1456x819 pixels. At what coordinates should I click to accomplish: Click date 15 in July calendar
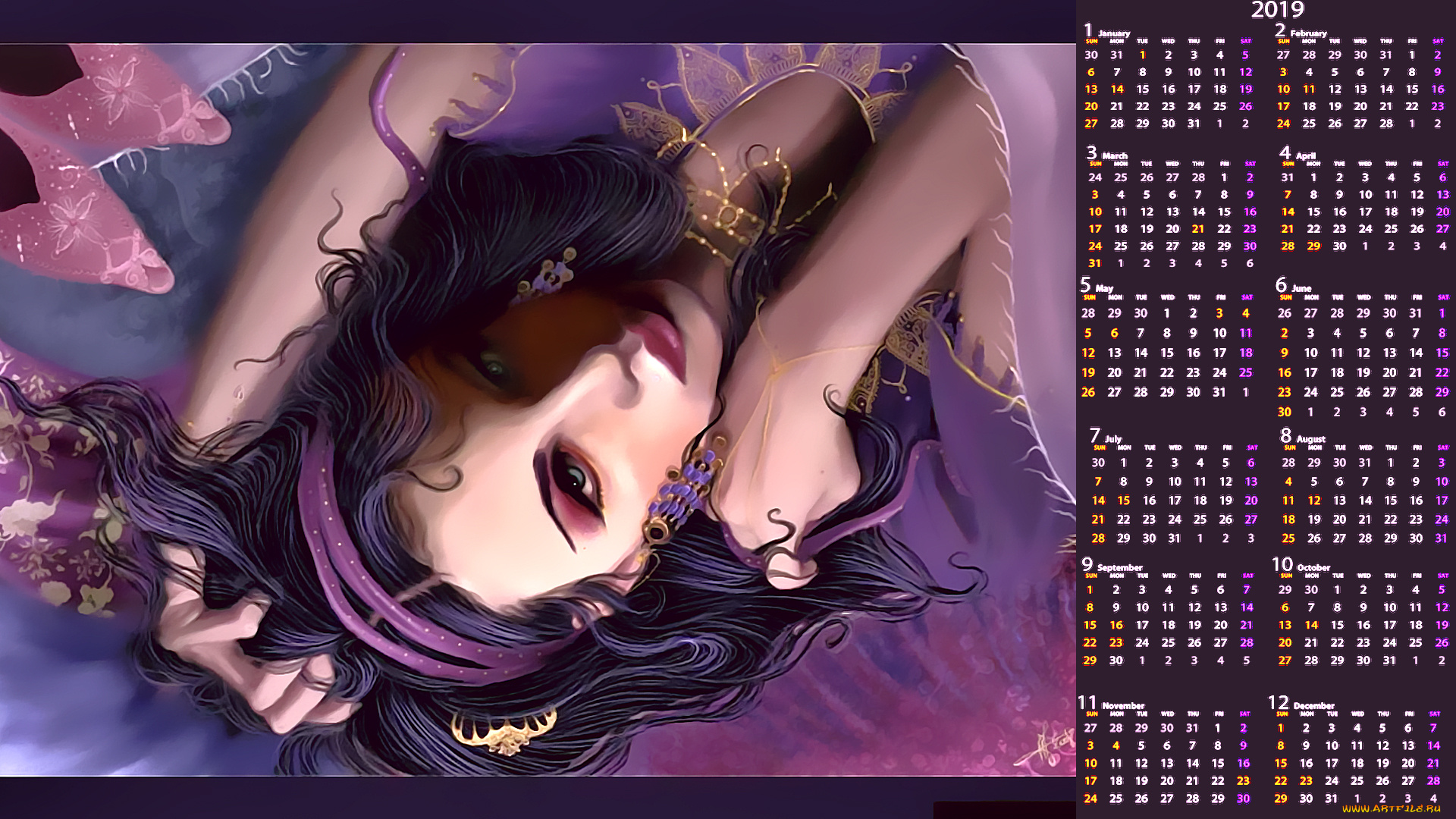click(1124, 500)
